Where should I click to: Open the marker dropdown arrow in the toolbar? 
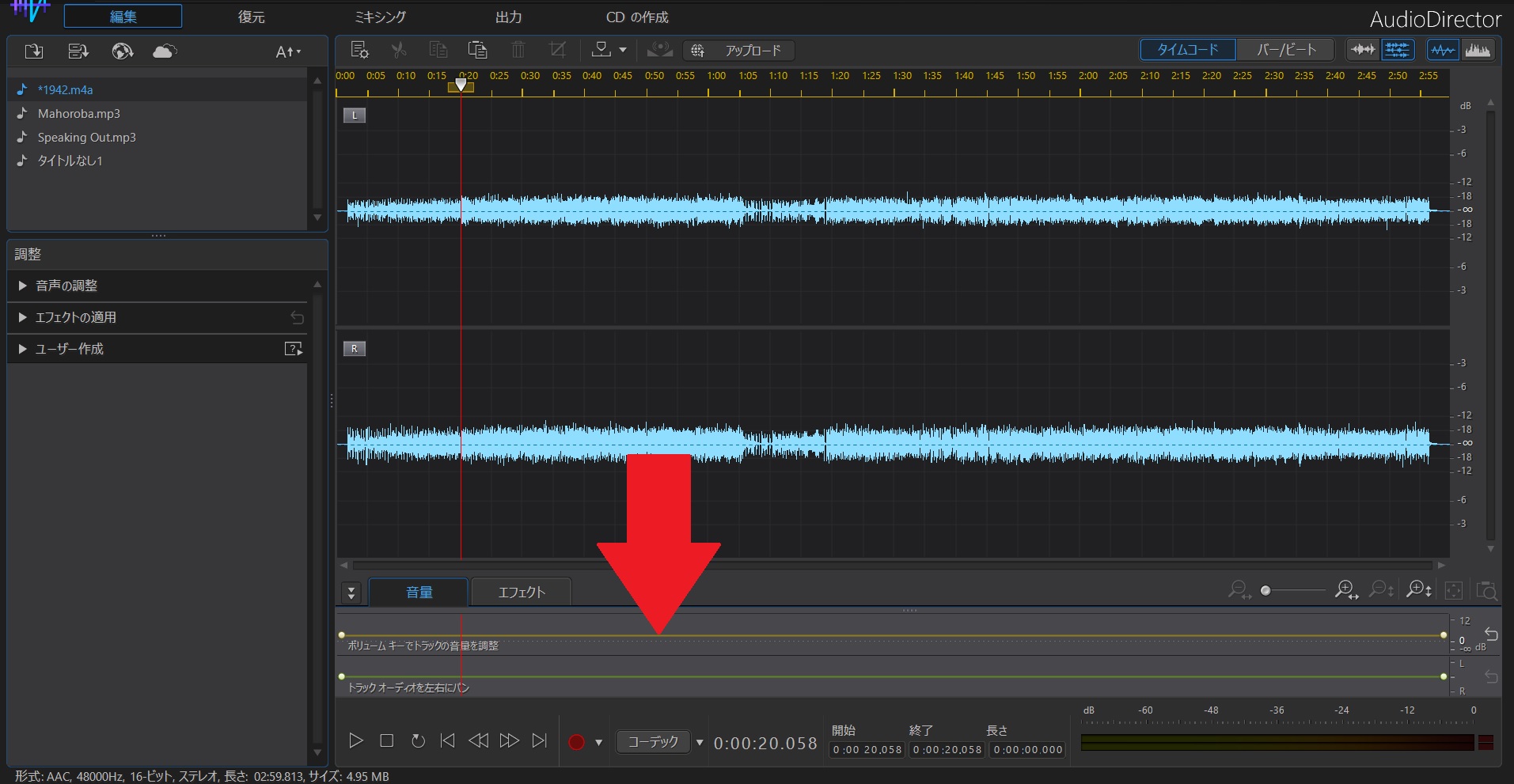pyautogui.click(x=624, y=50)
